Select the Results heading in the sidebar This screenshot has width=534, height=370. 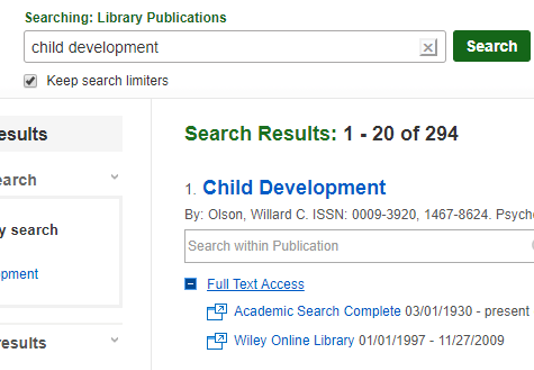[x=24, y=134]
